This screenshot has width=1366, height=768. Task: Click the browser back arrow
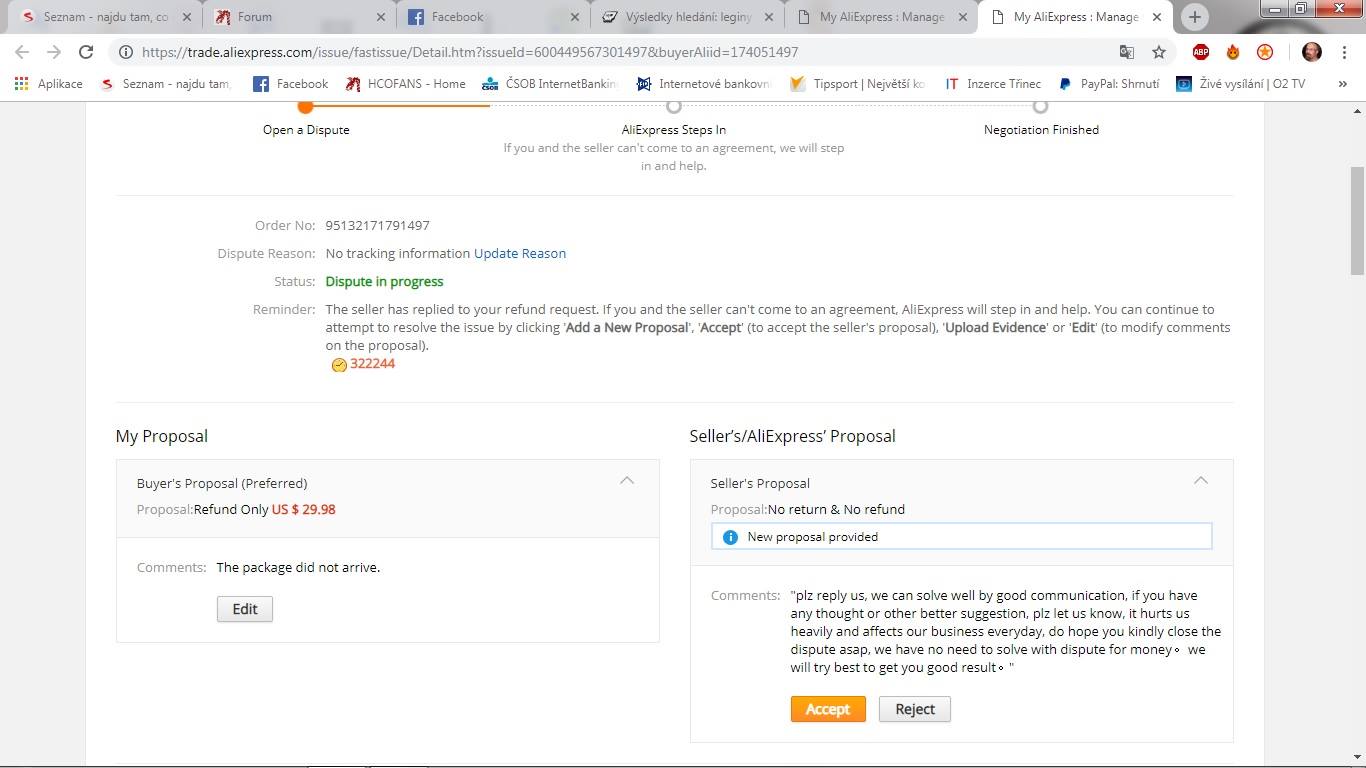tap(22, 52)
